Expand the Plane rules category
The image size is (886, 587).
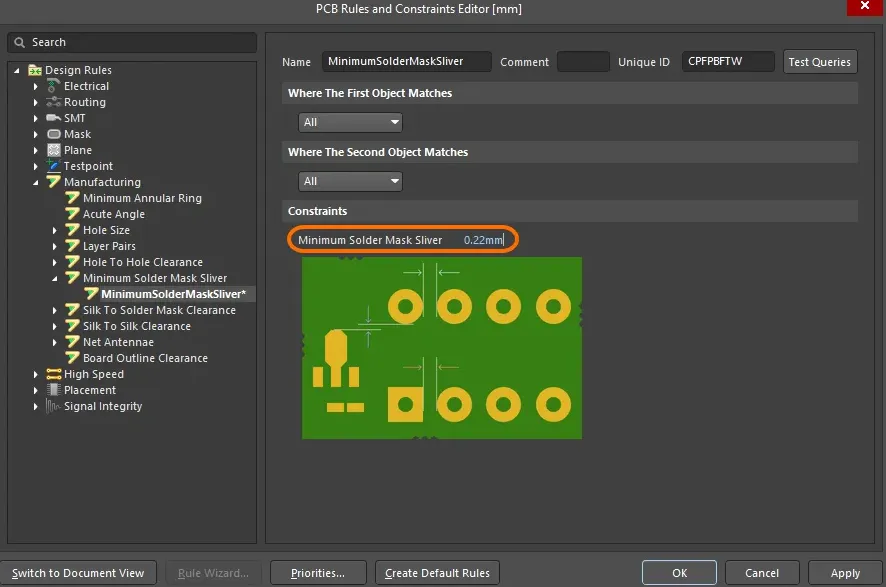36,150
